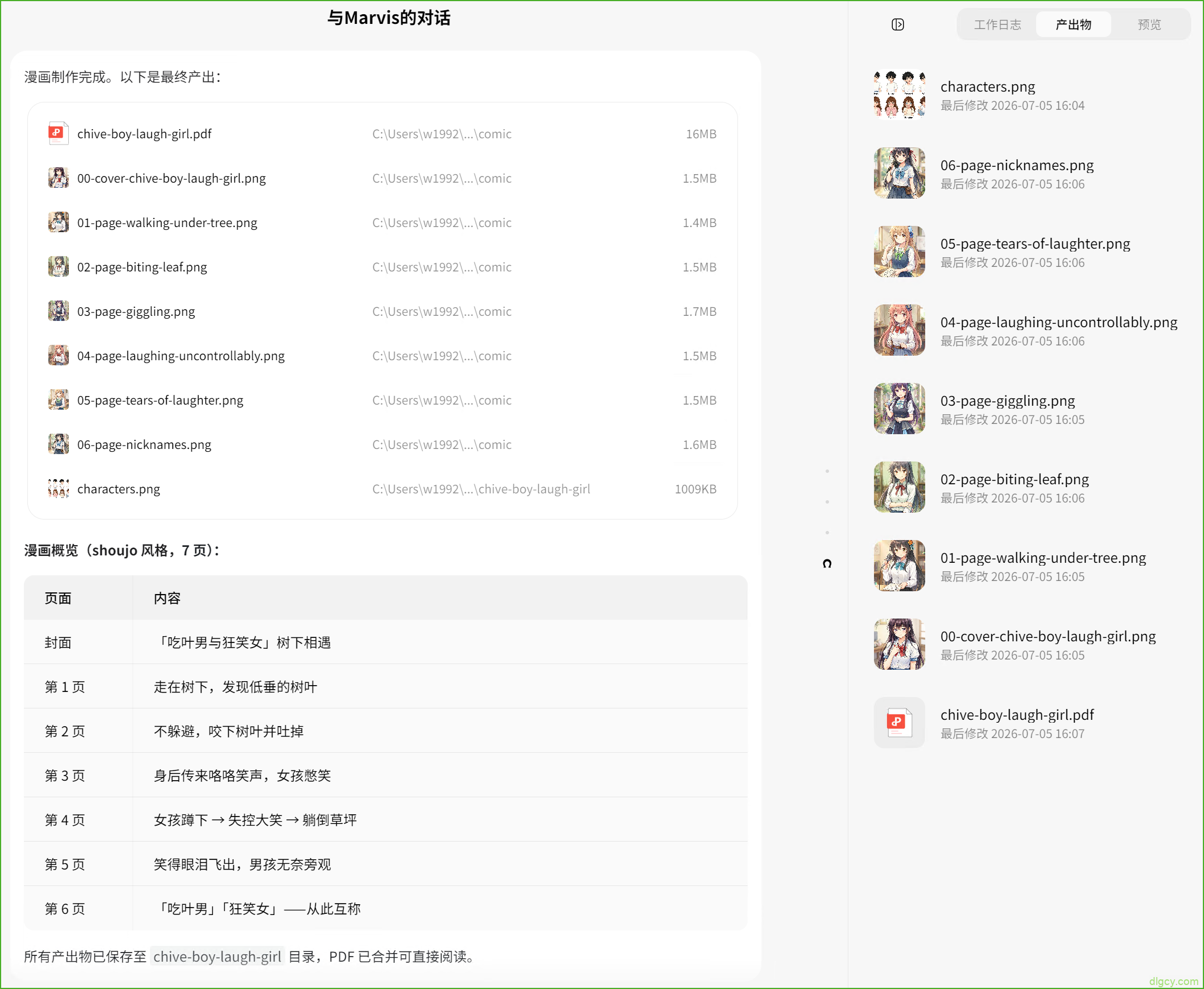Open the 01-page-walking-under-tree.png file row

(x=382, y=222)
